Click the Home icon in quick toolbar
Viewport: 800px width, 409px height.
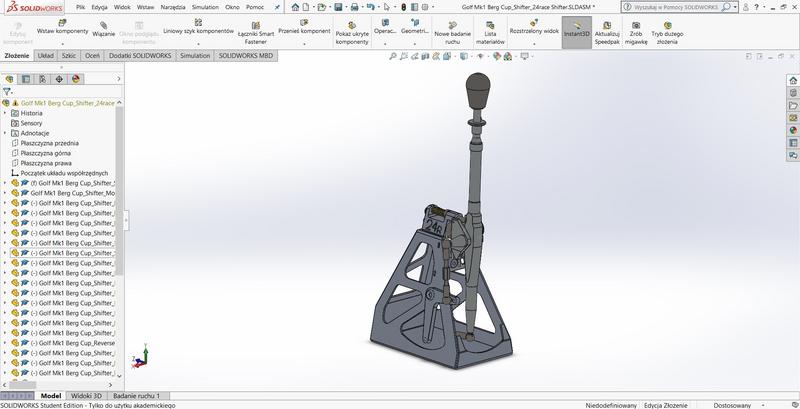pyautogui.click(x=295, y=7)
